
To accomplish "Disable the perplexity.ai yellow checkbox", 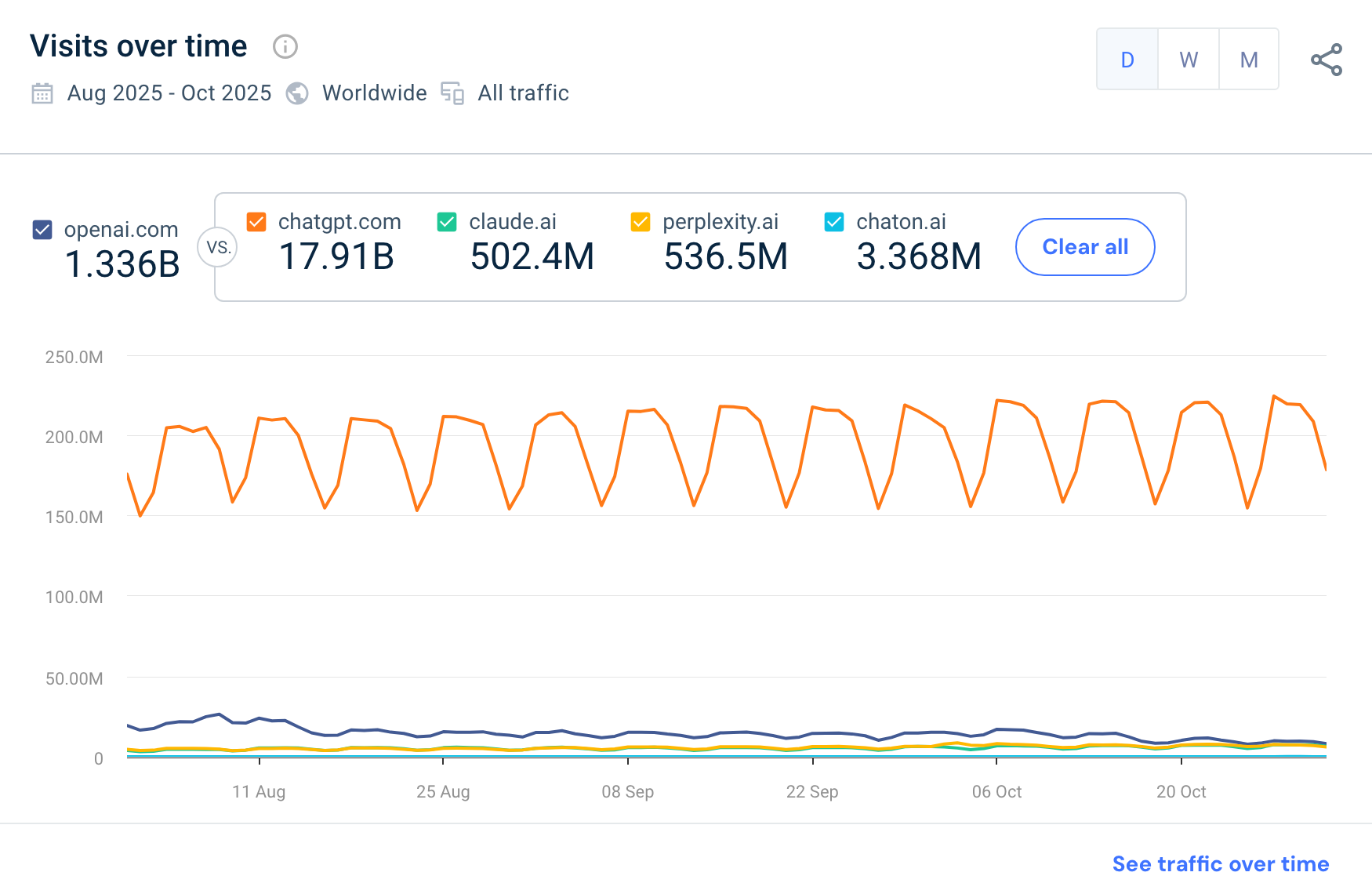I will 641,222.
